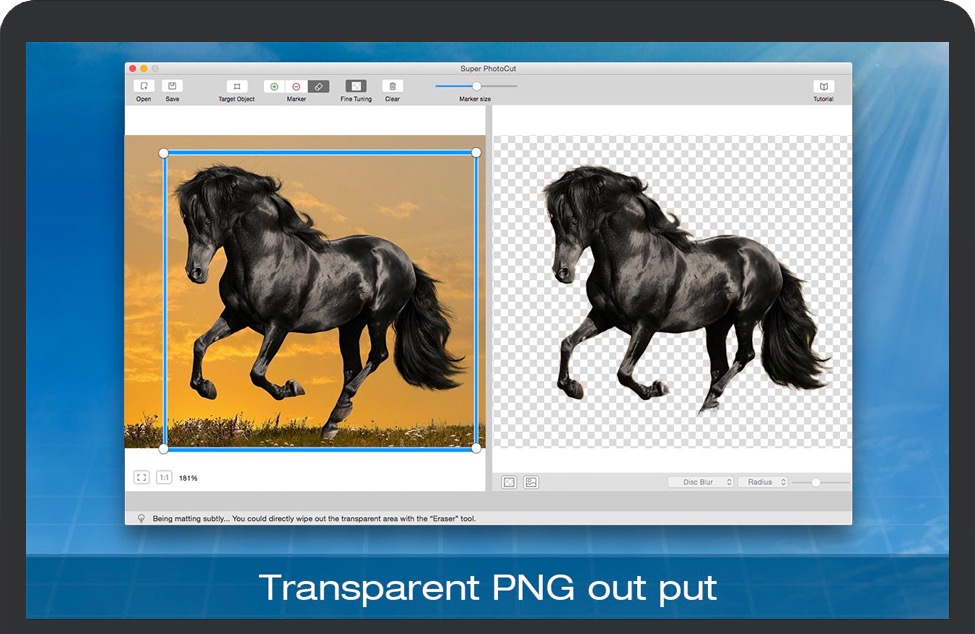The height and width of the screenshot is (634, 975).
Task: Click the Marker group label
Action: pyautogui.click(x=296, y=99)
